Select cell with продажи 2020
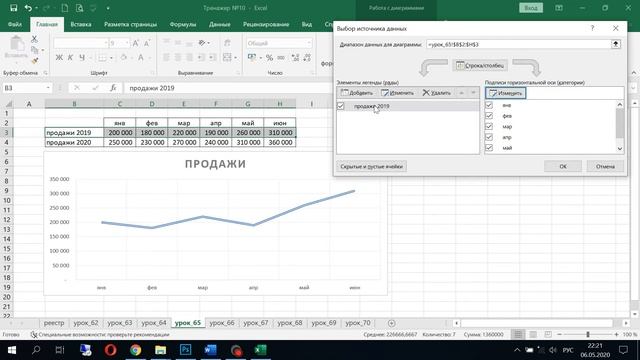 coord(74,142)
